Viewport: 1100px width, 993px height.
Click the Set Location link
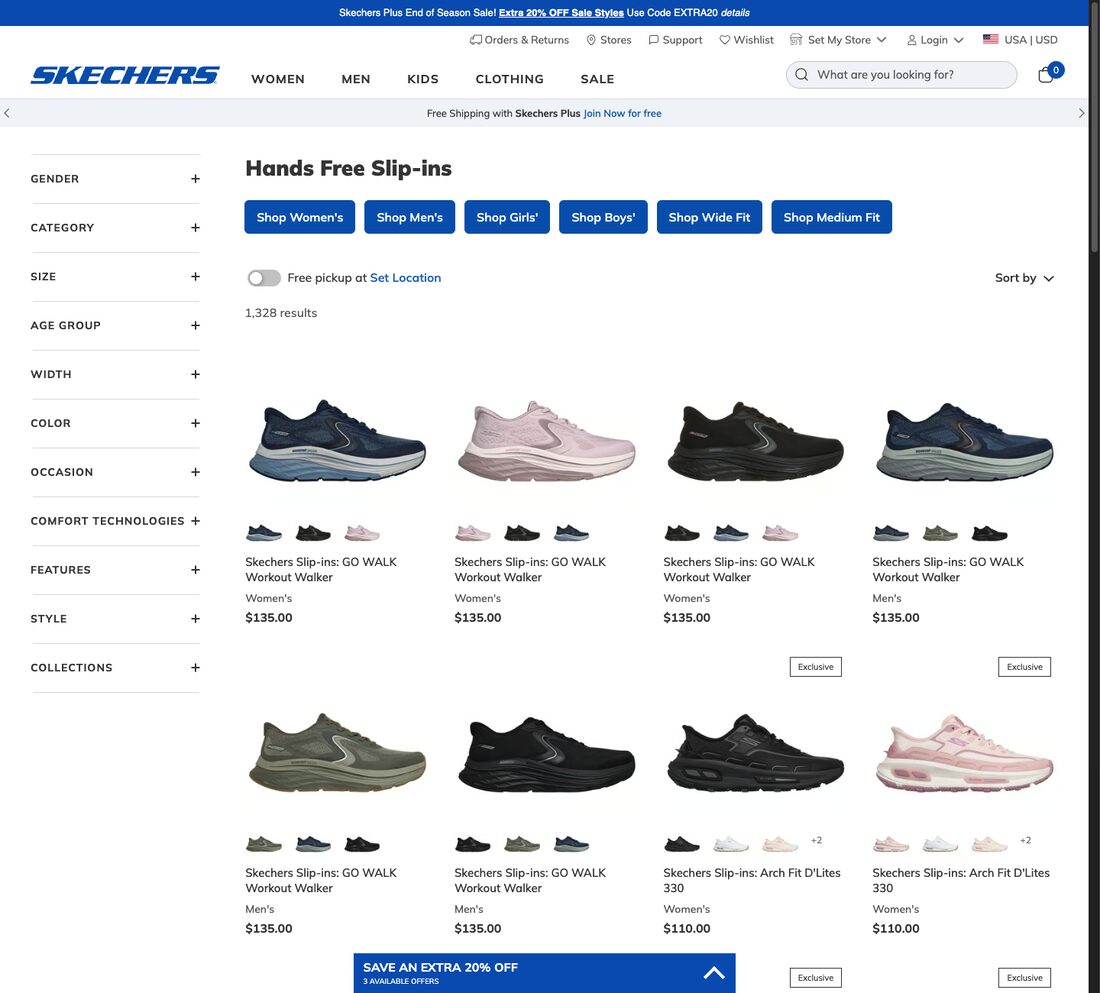pos(405,278)
